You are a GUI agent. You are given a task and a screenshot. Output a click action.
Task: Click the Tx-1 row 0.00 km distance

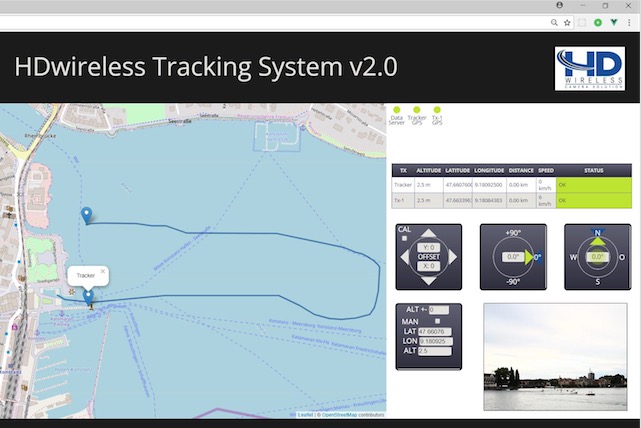[x=521, y=200]
